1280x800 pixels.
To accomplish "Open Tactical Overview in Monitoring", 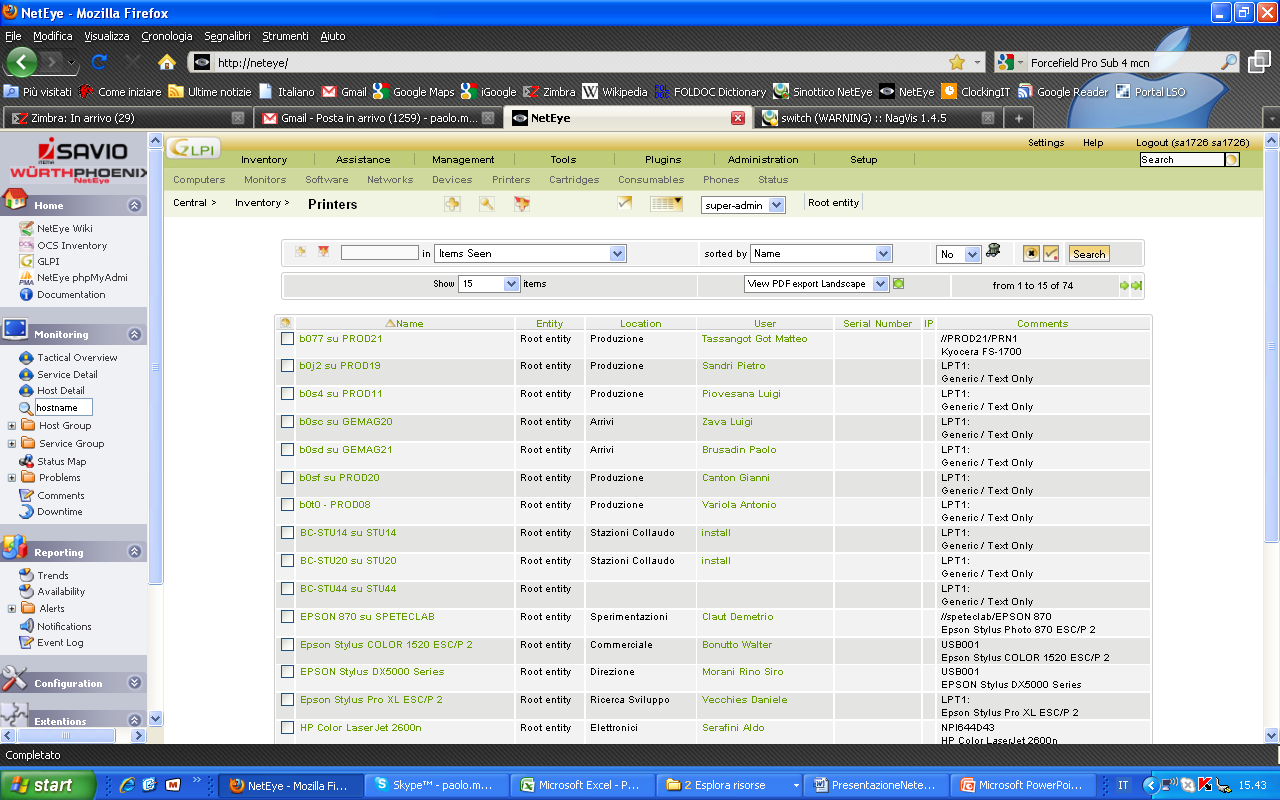I will (x=77, y=357).
